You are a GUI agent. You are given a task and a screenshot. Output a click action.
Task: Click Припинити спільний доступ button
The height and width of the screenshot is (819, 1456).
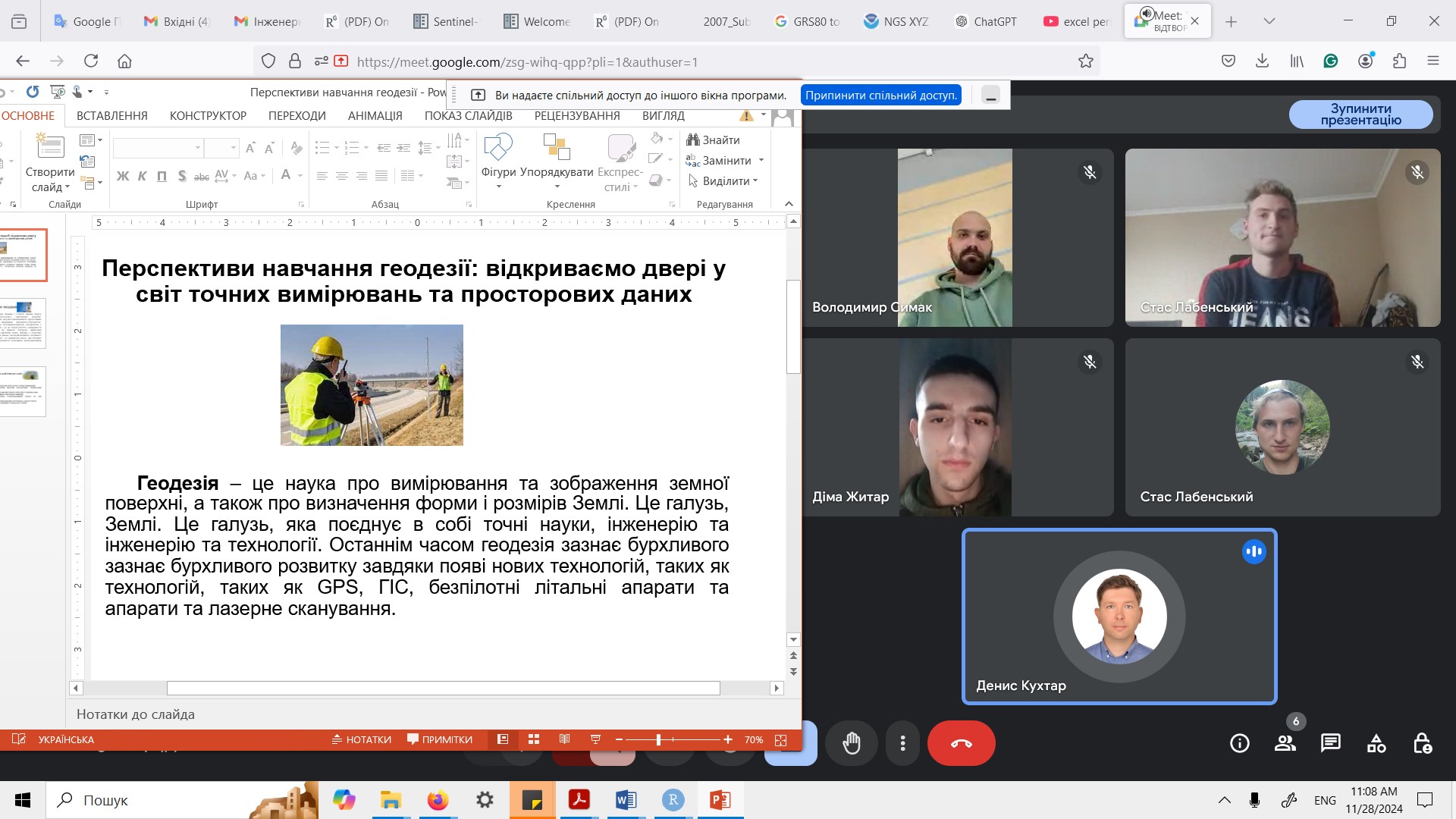pyautogui.click(x=880, y=96)
